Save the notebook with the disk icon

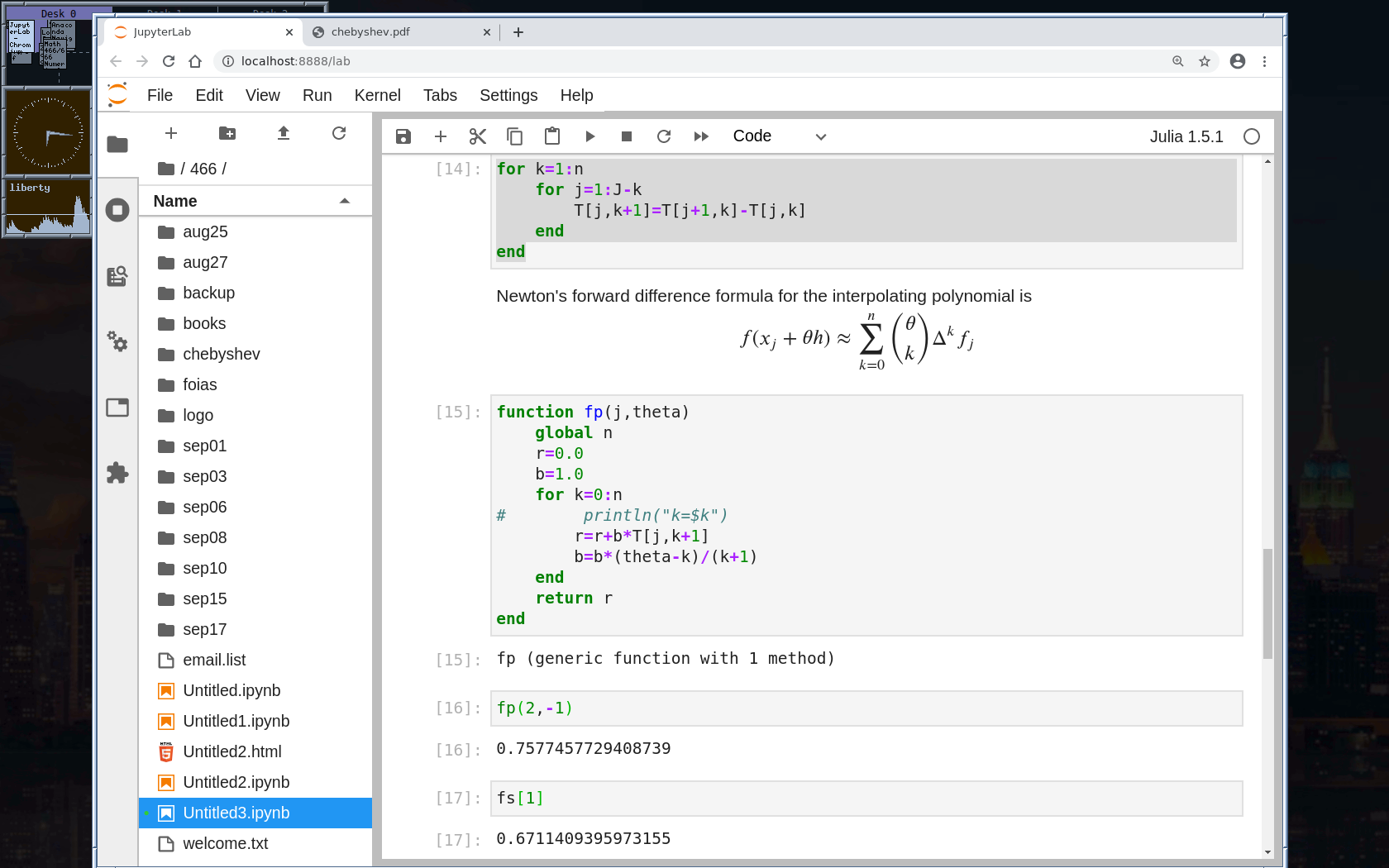tap(403, 136)
